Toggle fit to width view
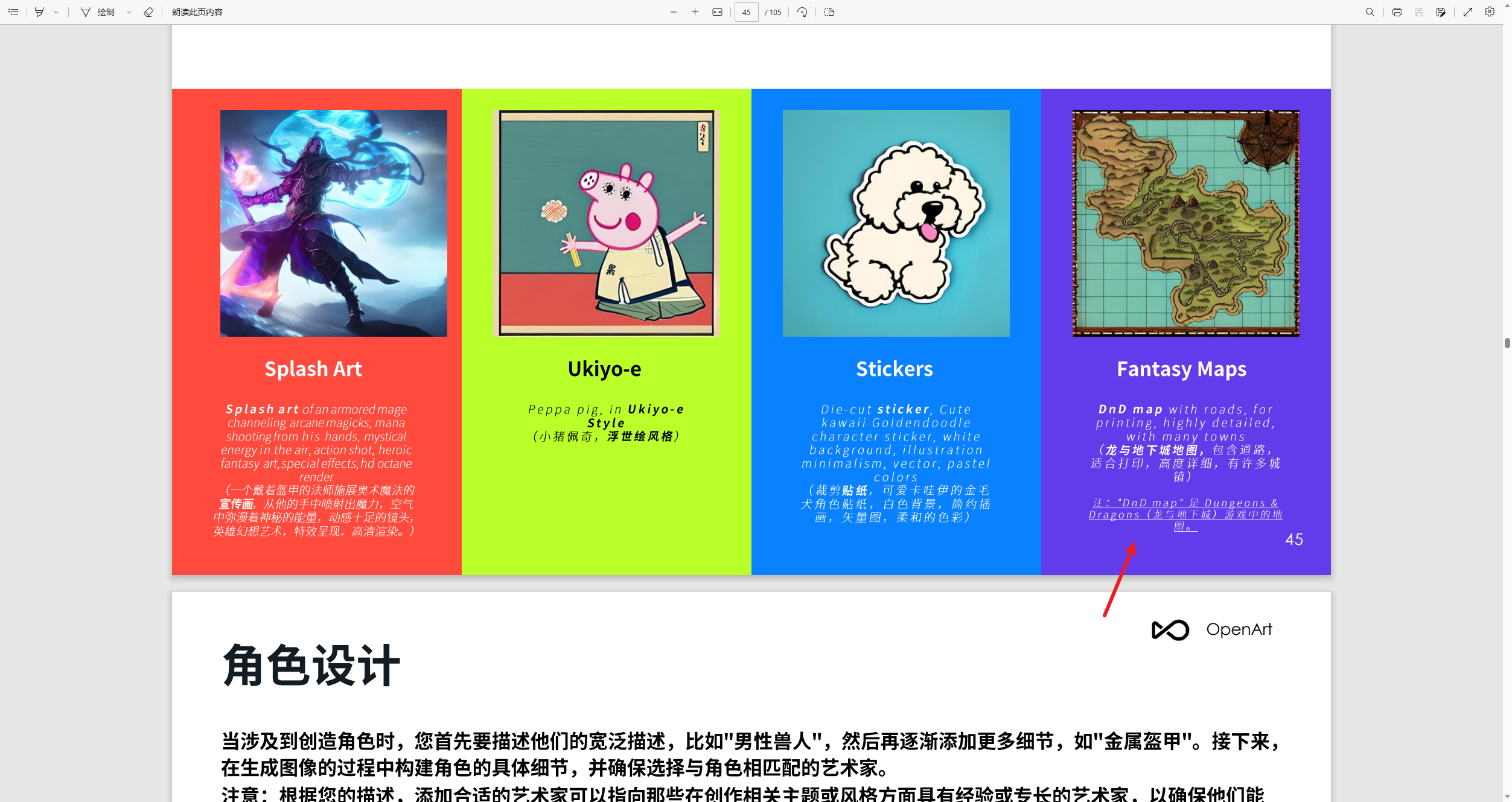The image size is (1512, 802). [717, 12]
